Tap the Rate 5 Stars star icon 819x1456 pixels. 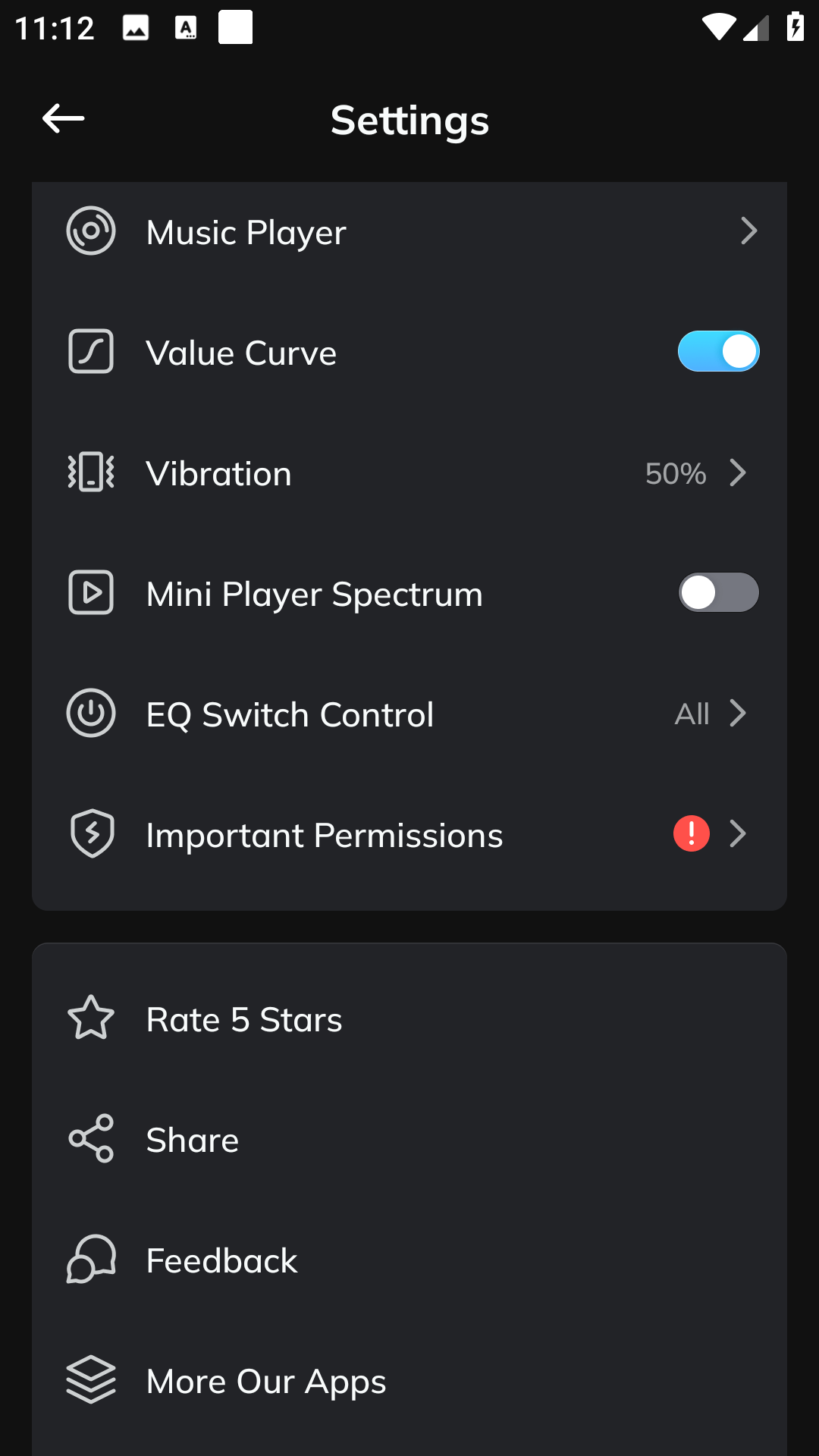click(x=91, y=1018)
